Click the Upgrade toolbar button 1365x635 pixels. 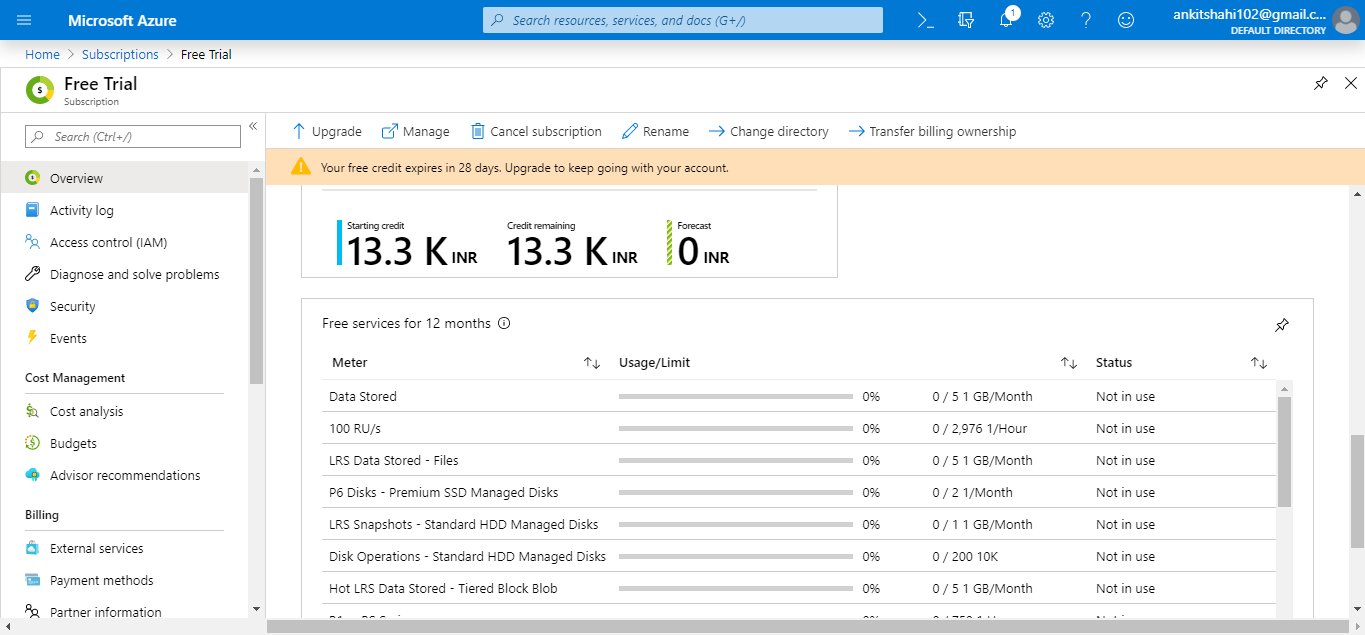[x=326, y=131]
